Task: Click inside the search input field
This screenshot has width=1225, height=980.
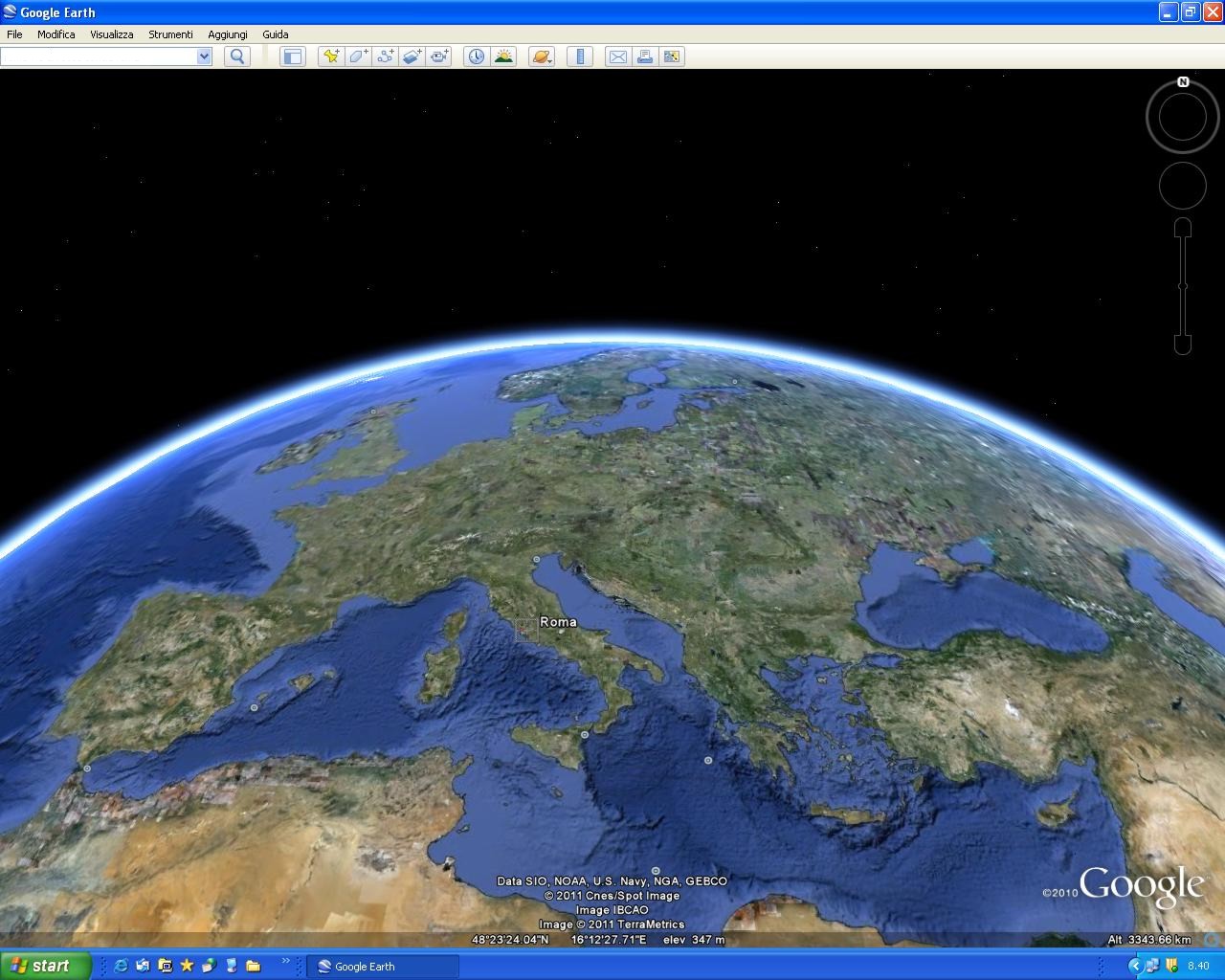Action: click(99, 56)
